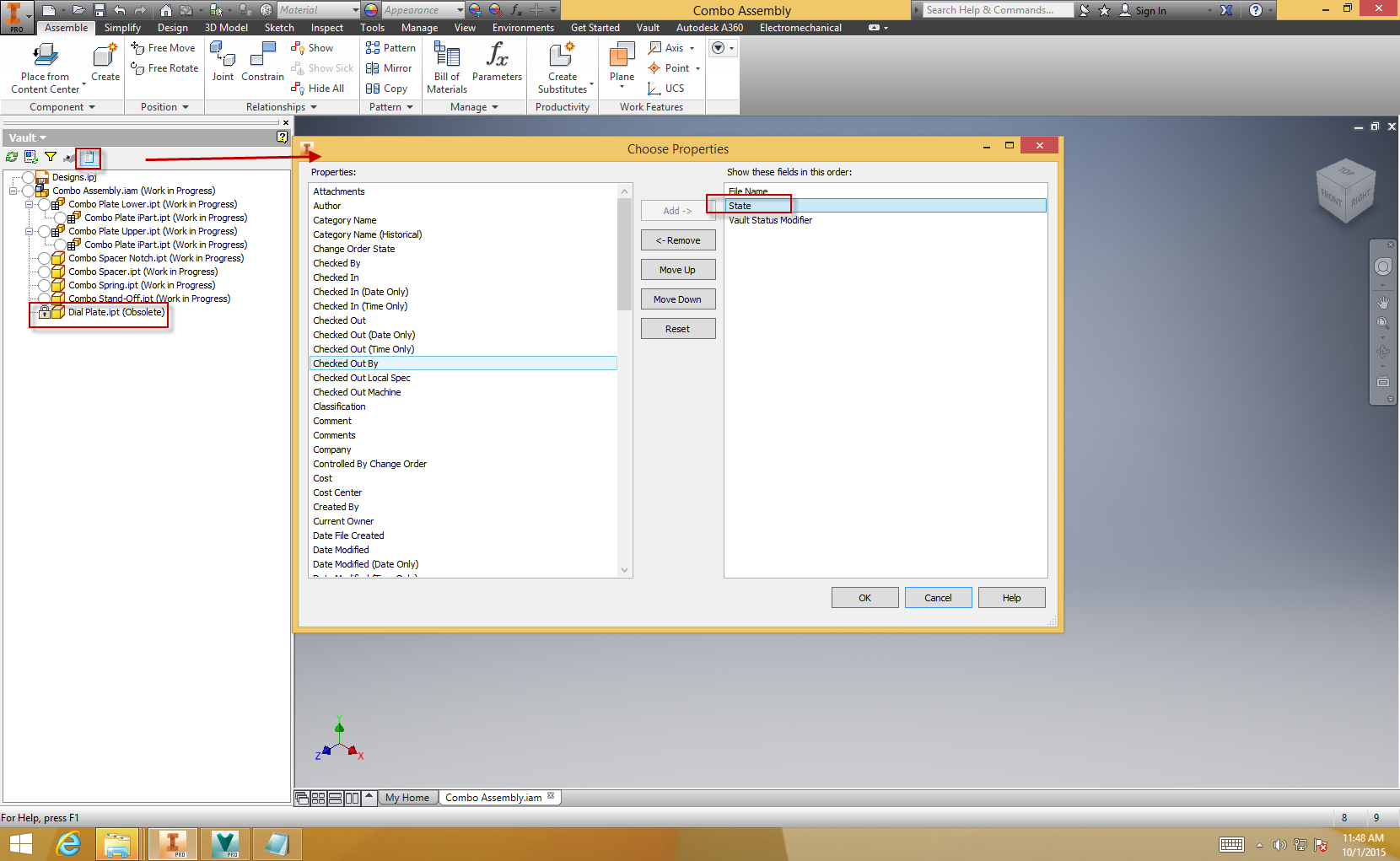Expand the Relationships panel dropdown
Image resolution: width=1400 pixels, height=861 pixels.
pyautogui.click(x=312, y=106)
